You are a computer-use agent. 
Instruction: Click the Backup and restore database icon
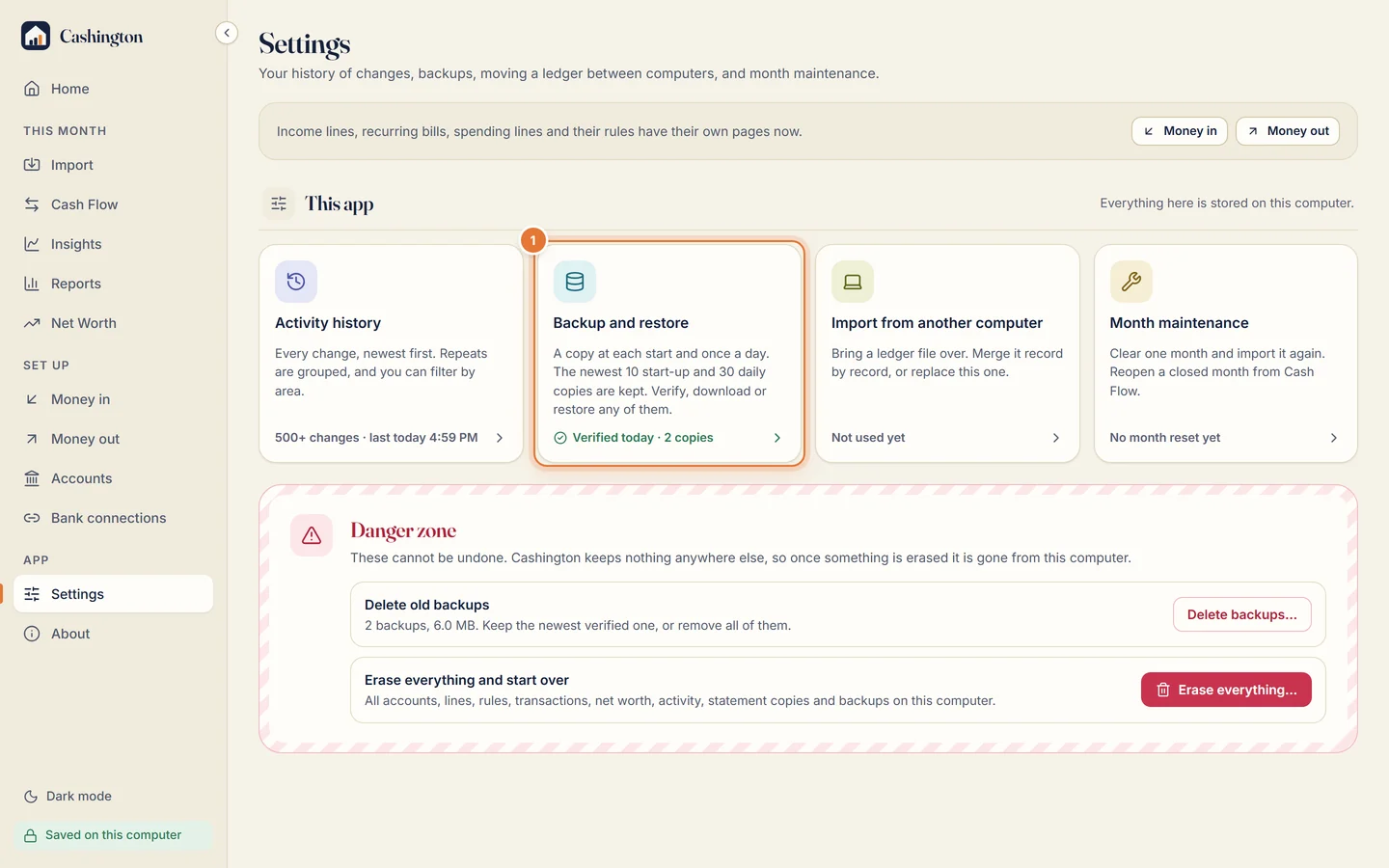[575, 282]
